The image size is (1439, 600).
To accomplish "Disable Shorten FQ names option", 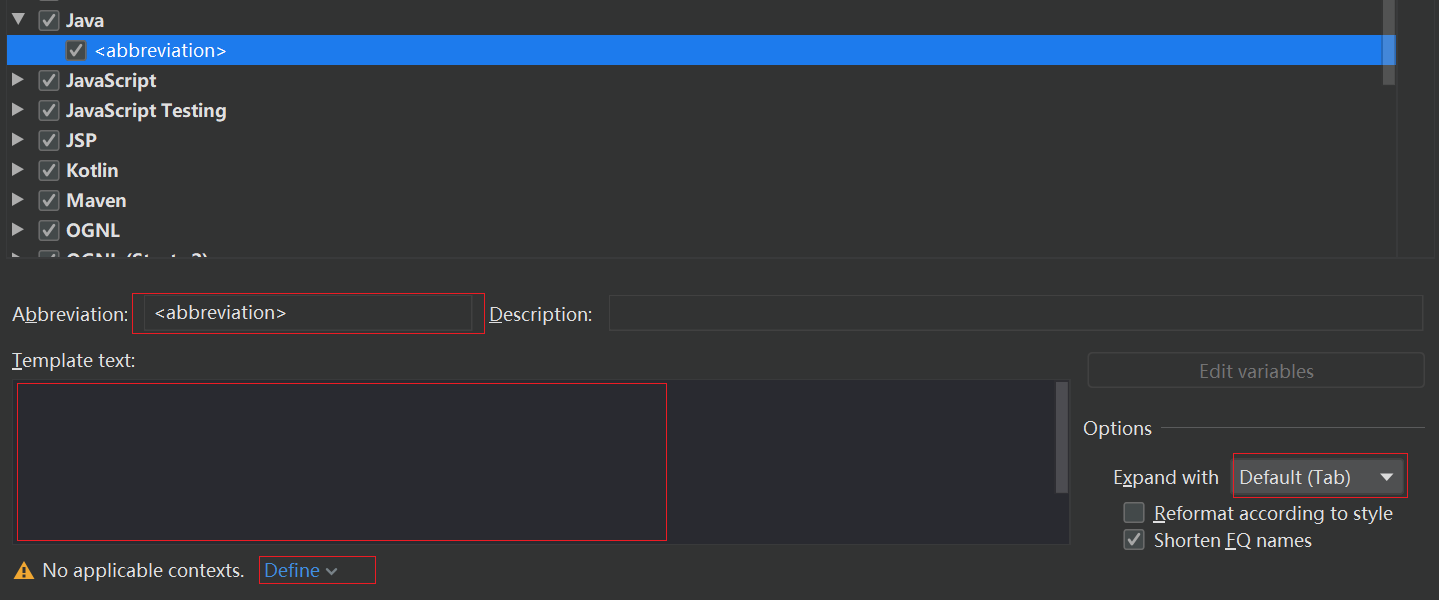I will (x=1134, y=540).
